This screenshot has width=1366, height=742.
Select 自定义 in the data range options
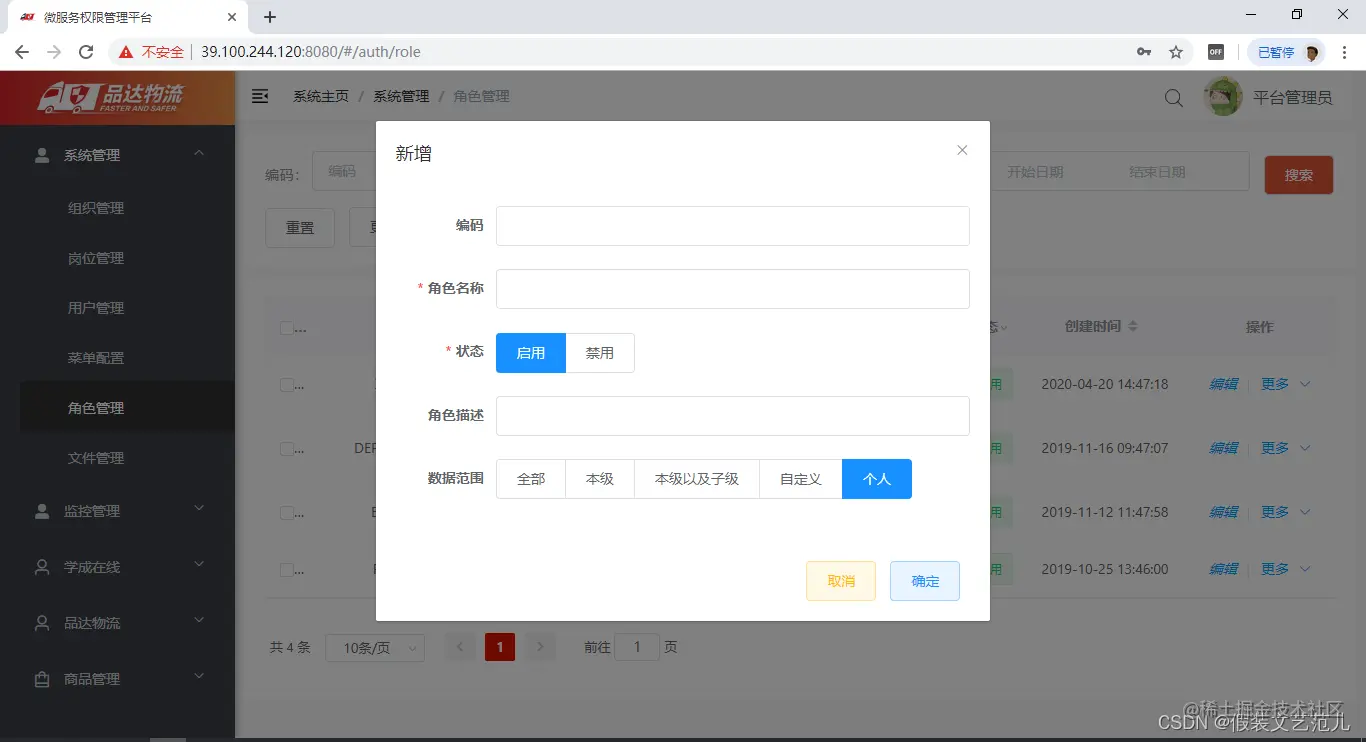tap(800, 478)
